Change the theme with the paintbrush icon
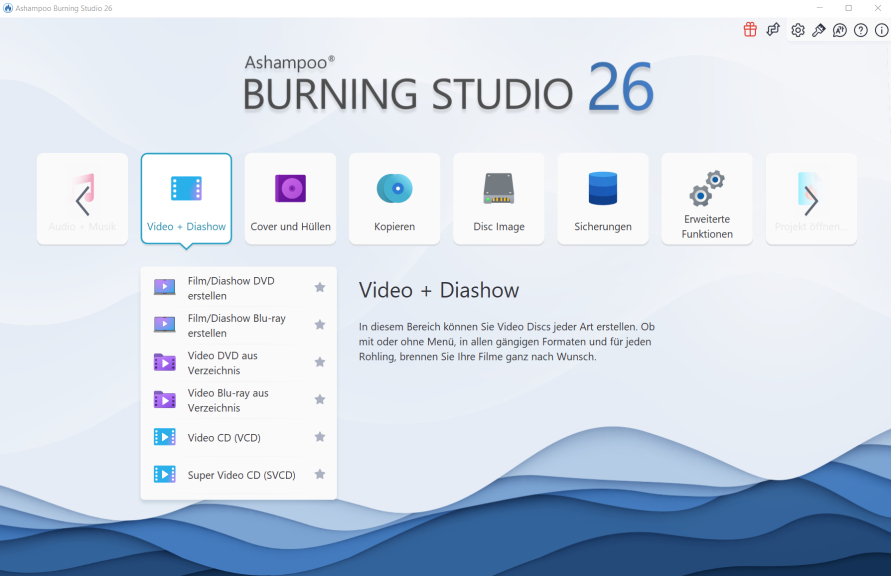The width and height of the screenshot is (891, 576). [819, 29]
